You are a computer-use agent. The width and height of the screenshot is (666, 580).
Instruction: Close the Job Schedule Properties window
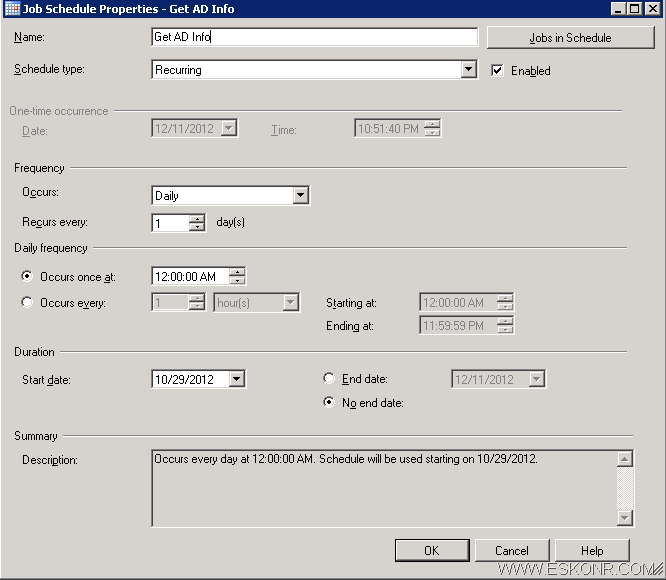(x=652, y=8)
